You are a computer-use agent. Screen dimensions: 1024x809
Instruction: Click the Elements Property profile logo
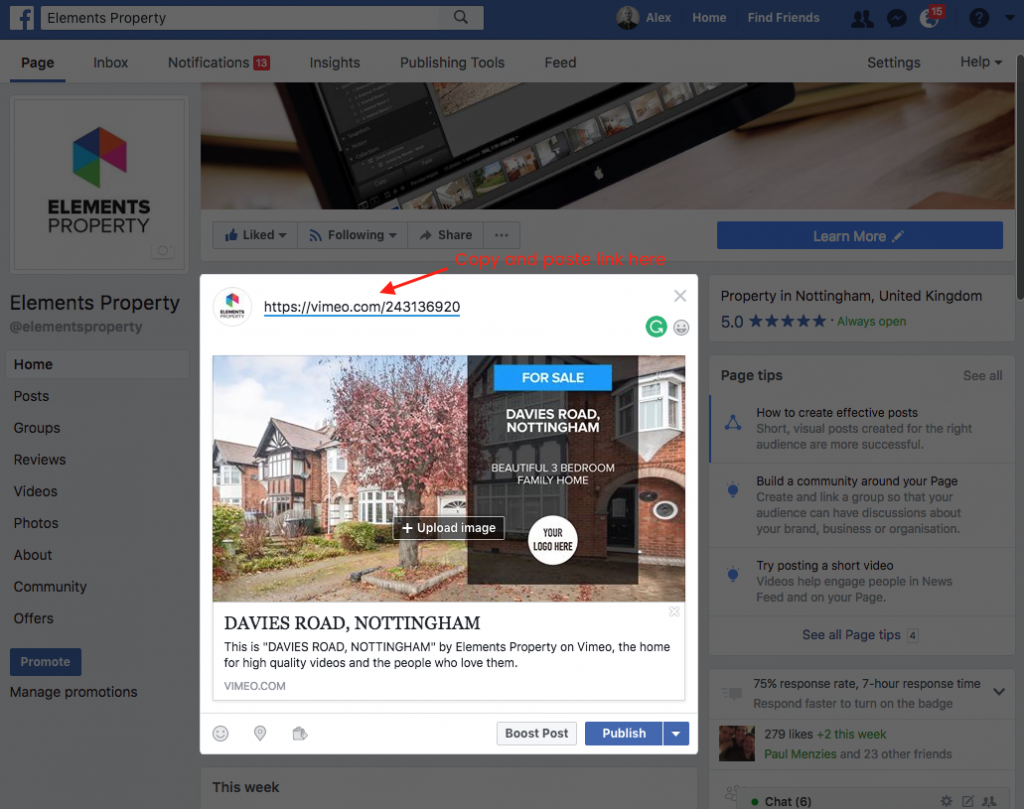click(x=100, y=184)
